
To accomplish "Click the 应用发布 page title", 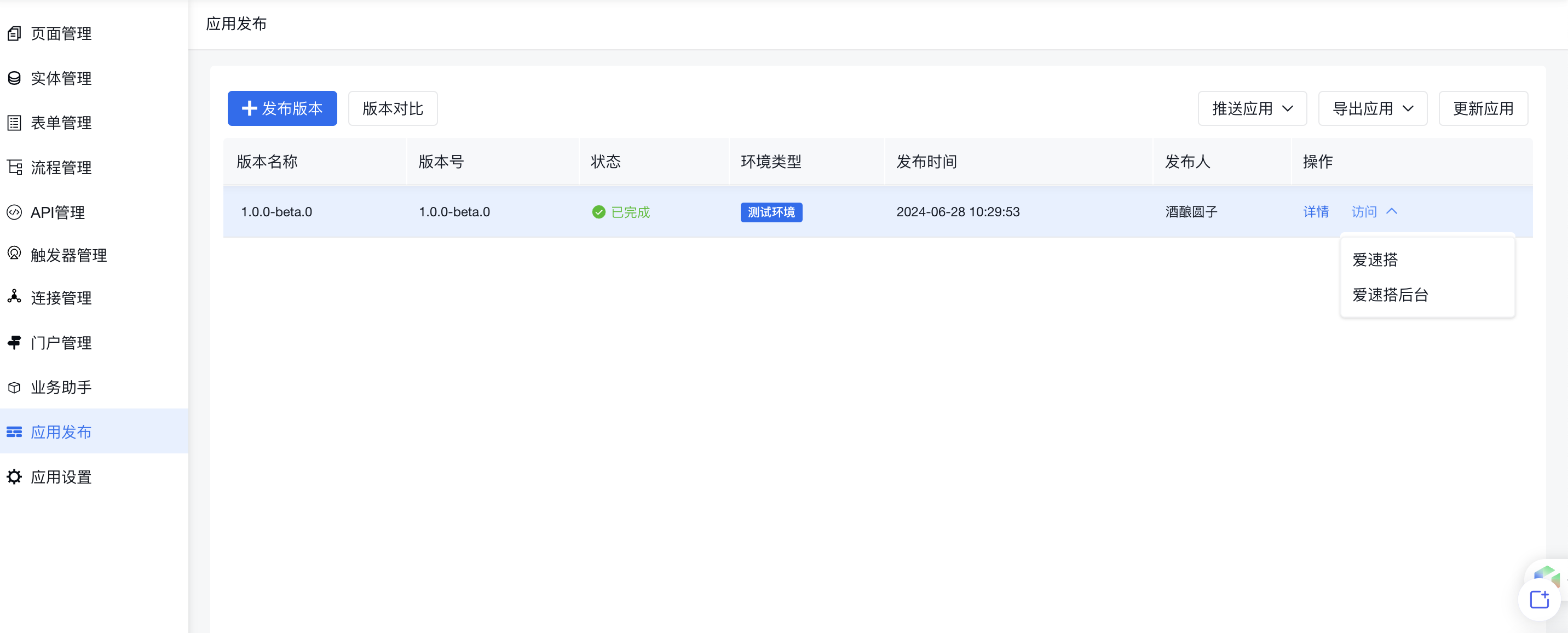I will point(236,24).
